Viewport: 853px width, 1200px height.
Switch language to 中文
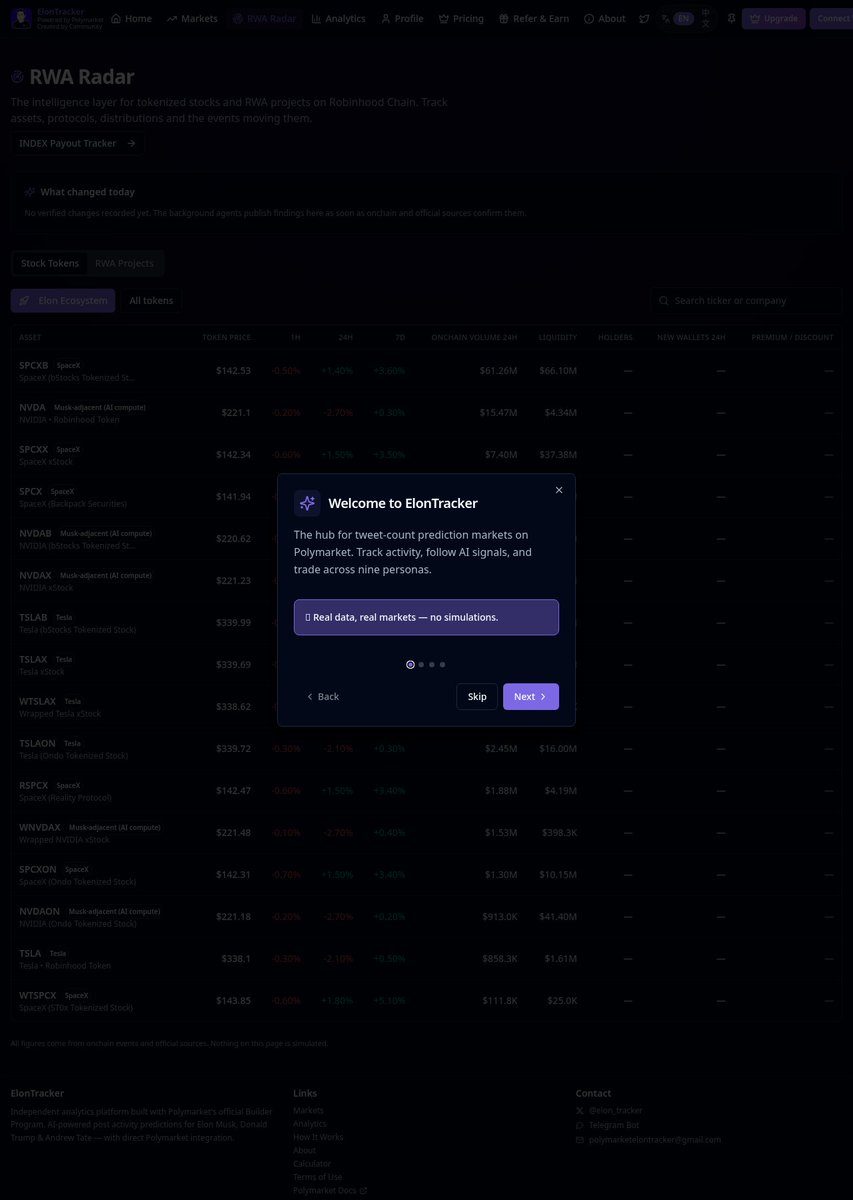[706, 19]
